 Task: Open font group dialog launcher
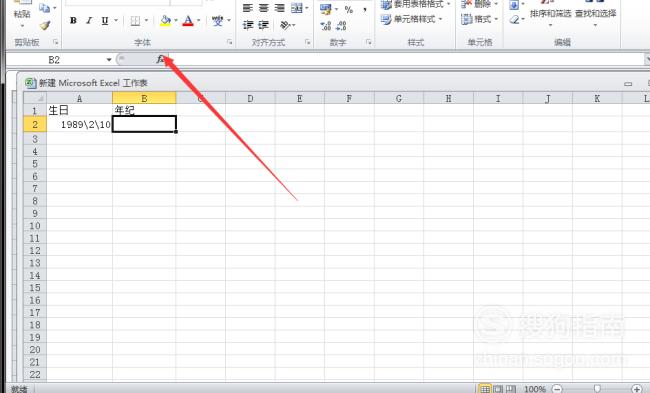229,42
